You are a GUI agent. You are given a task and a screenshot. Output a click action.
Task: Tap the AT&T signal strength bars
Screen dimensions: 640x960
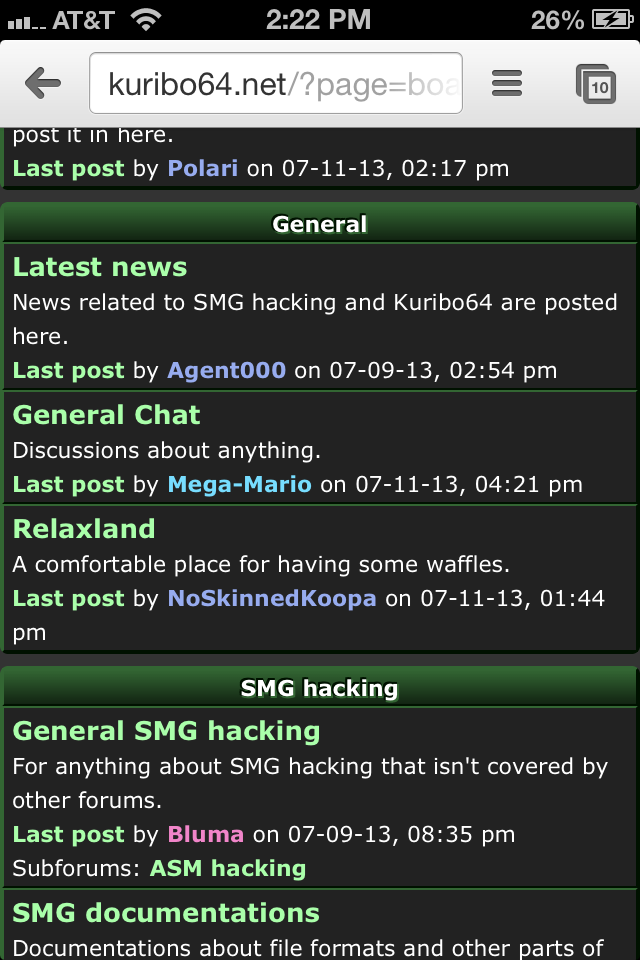(x=26, y=23)
